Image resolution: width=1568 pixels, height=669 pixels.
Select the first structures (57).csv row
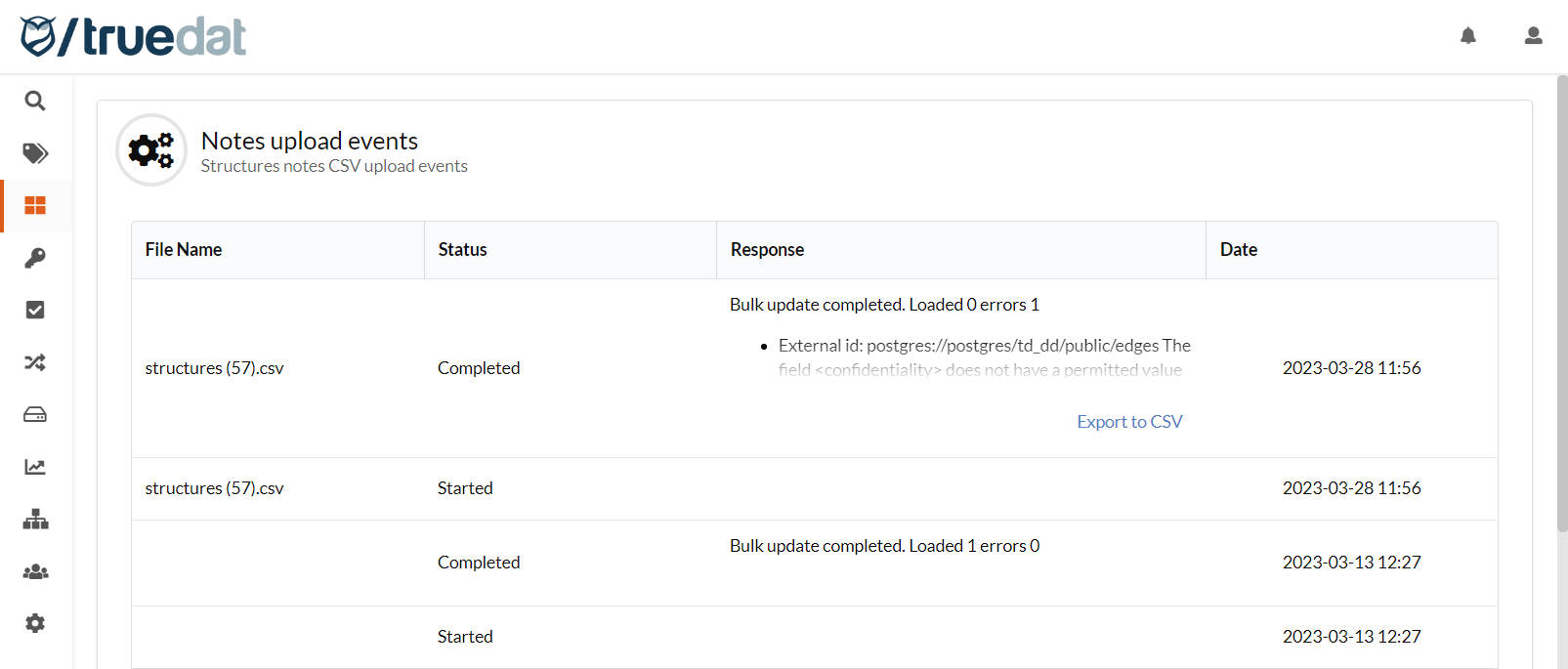pyautogui.click(x=214, y=368)
